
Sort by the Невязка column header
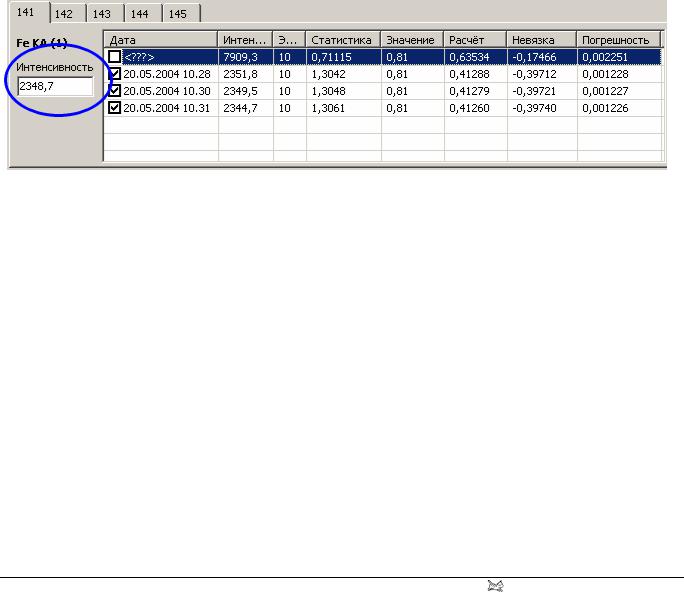(541, 40)
